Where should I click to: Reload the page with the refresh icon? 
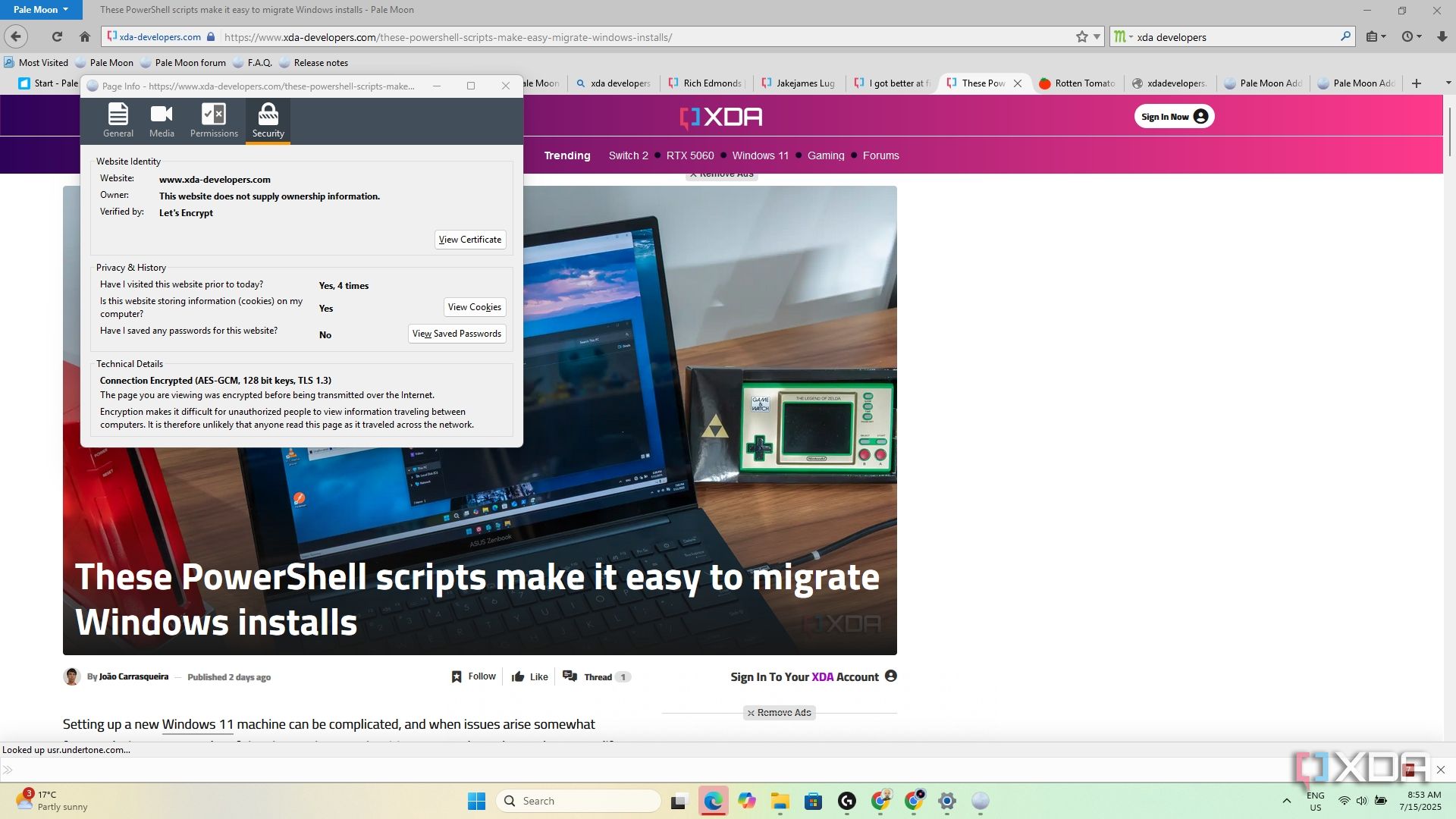(x=57, y=36)
